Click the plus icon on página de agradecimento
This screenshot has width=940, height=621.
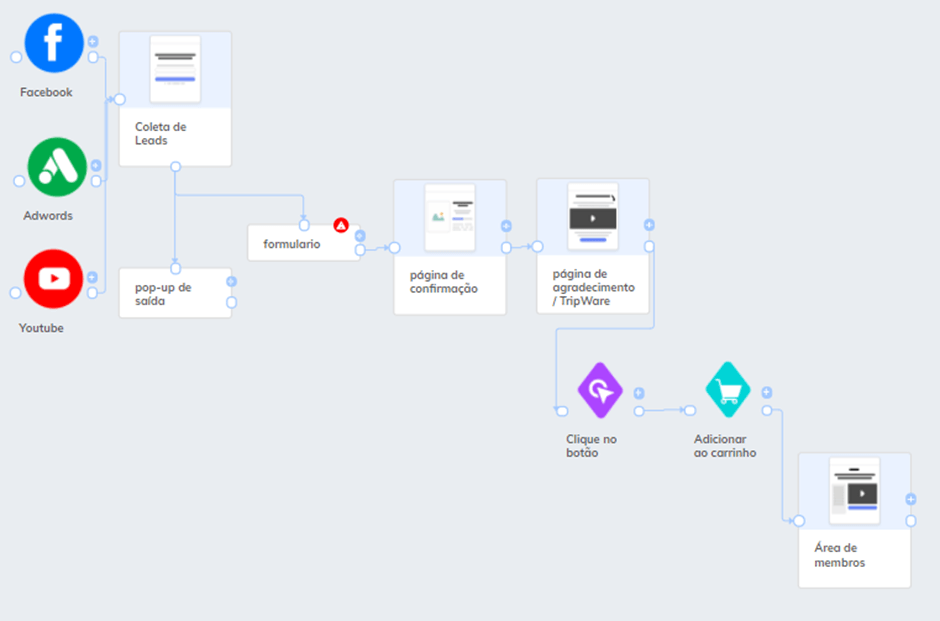click(649, 225)
